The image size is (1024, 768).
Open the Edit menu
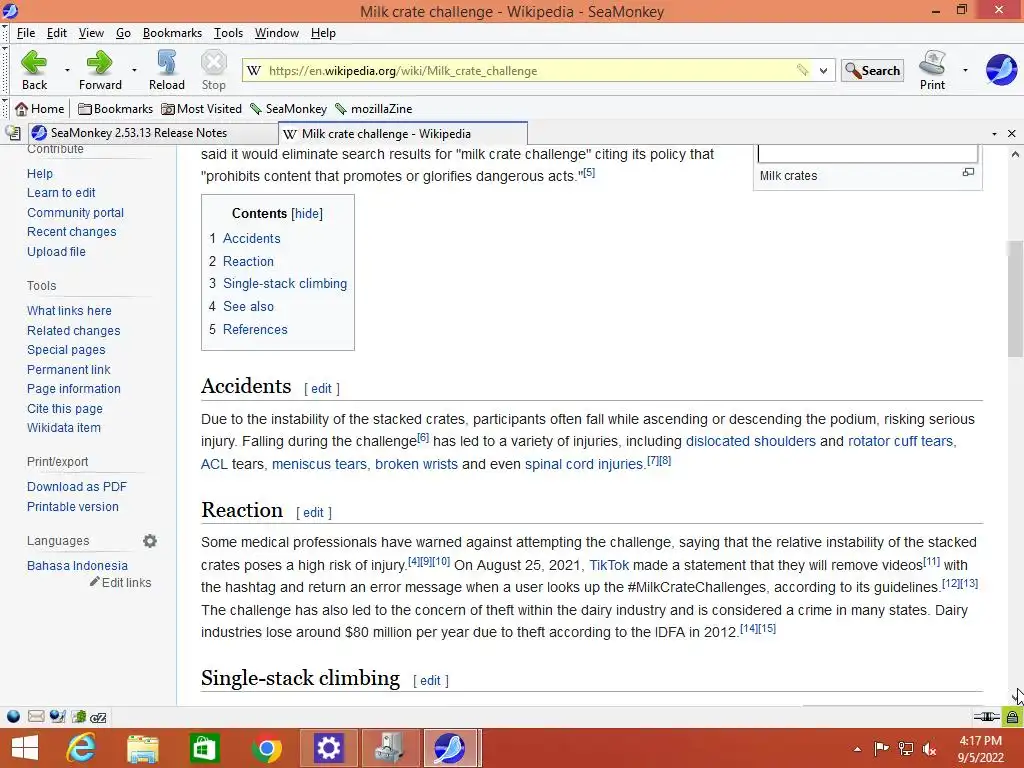coord(57,33)
